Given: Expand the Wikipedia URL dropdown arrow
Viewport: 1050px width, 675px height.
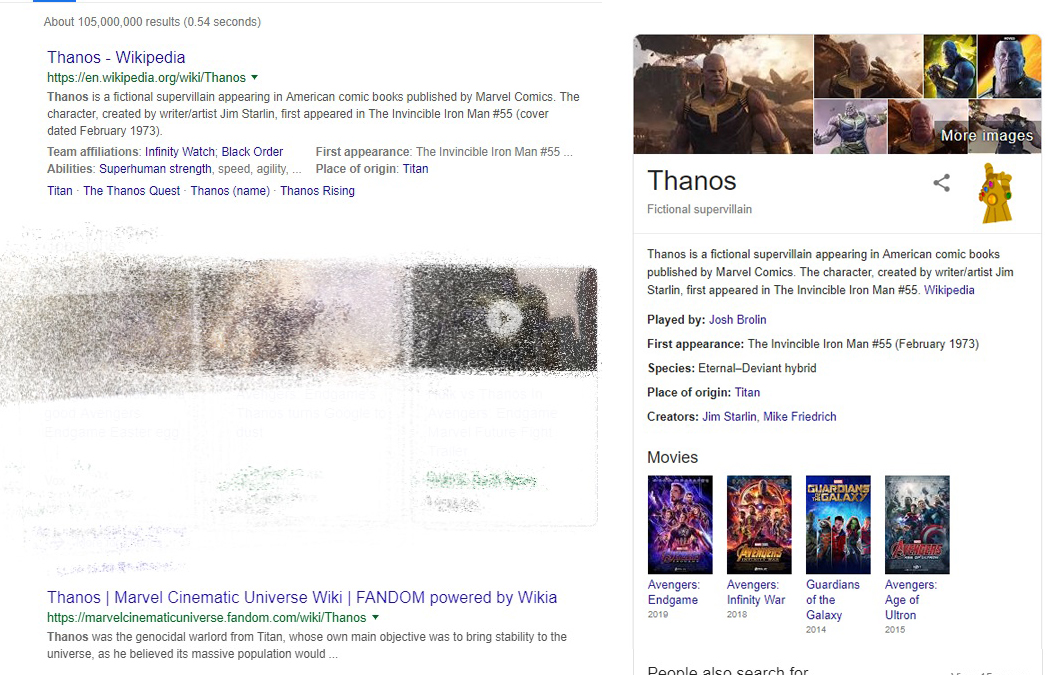Looking at the screenshot, I should tap(255, 77).
